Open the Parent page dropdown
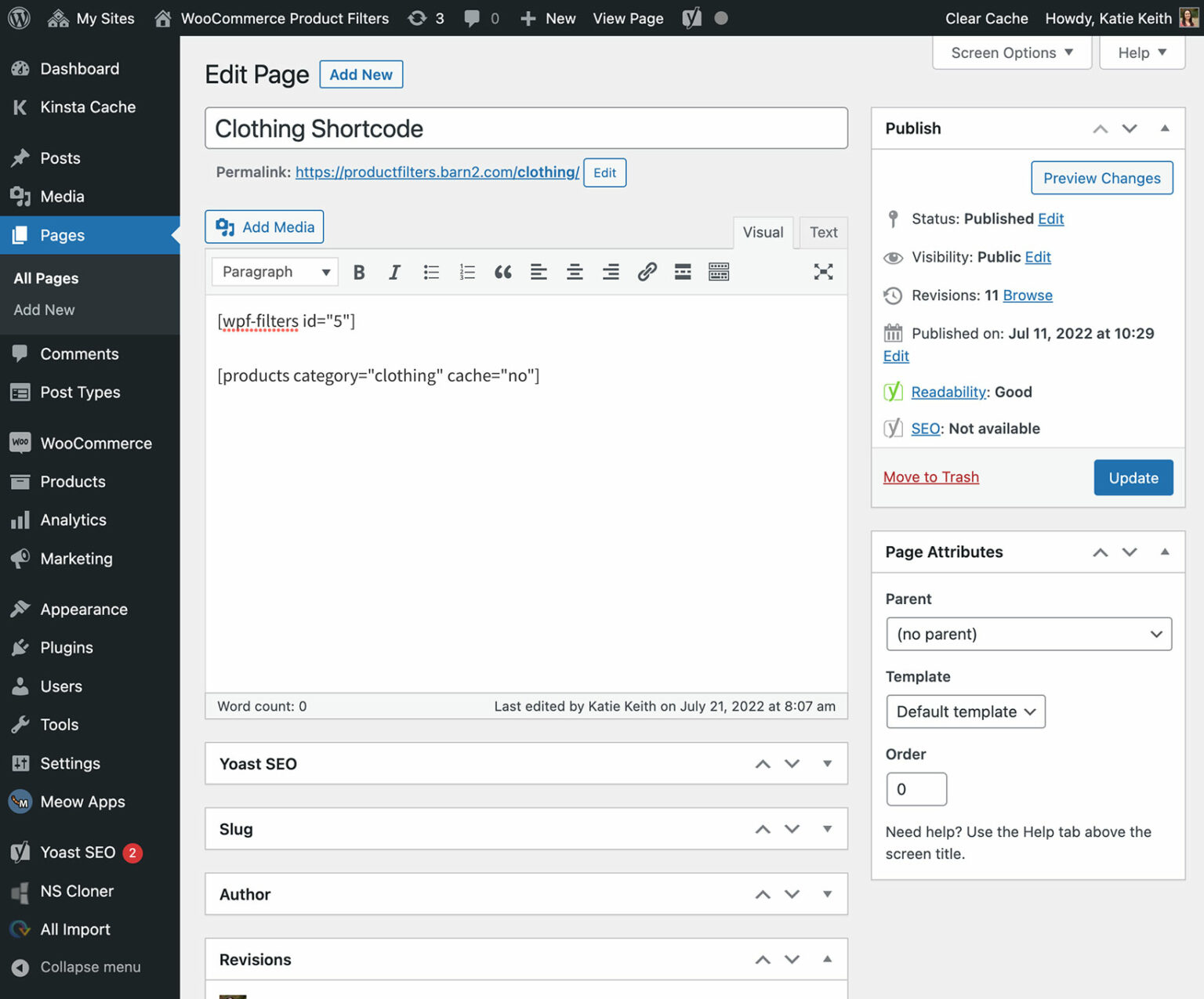 point(1028,634)
